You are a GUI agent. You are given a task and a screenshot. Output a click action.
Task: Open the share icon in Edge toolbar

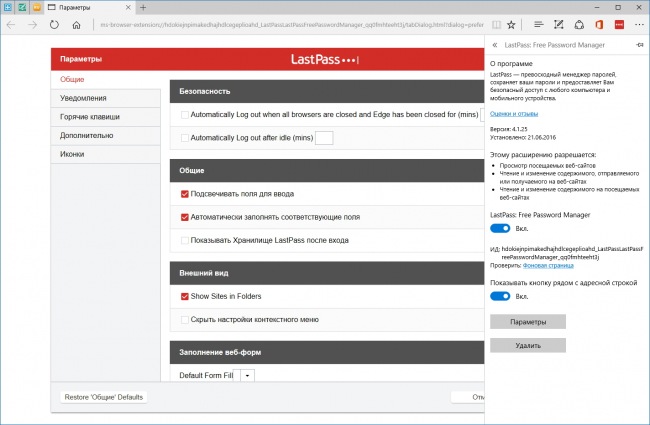click(579, 25)
